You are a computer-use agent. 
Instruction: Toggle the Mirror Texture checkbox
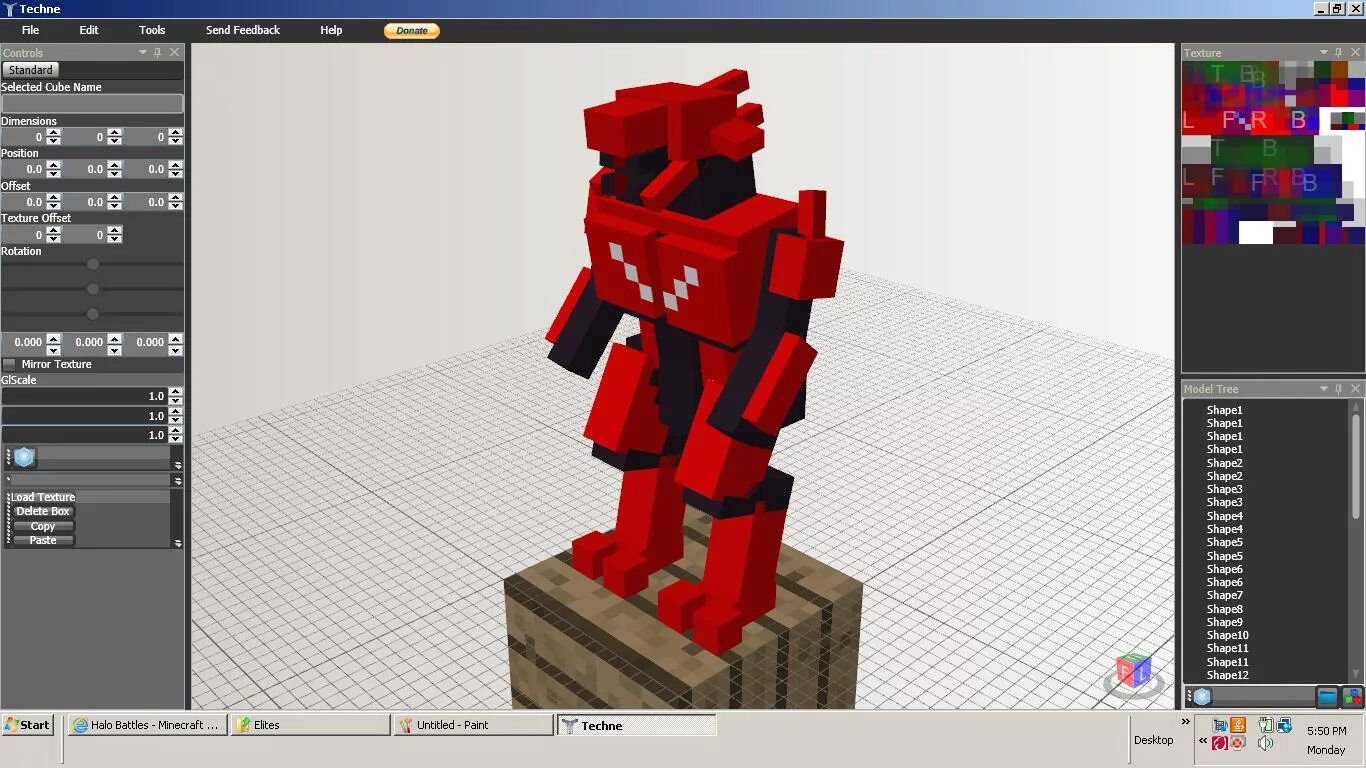click(x=9, y=364)
